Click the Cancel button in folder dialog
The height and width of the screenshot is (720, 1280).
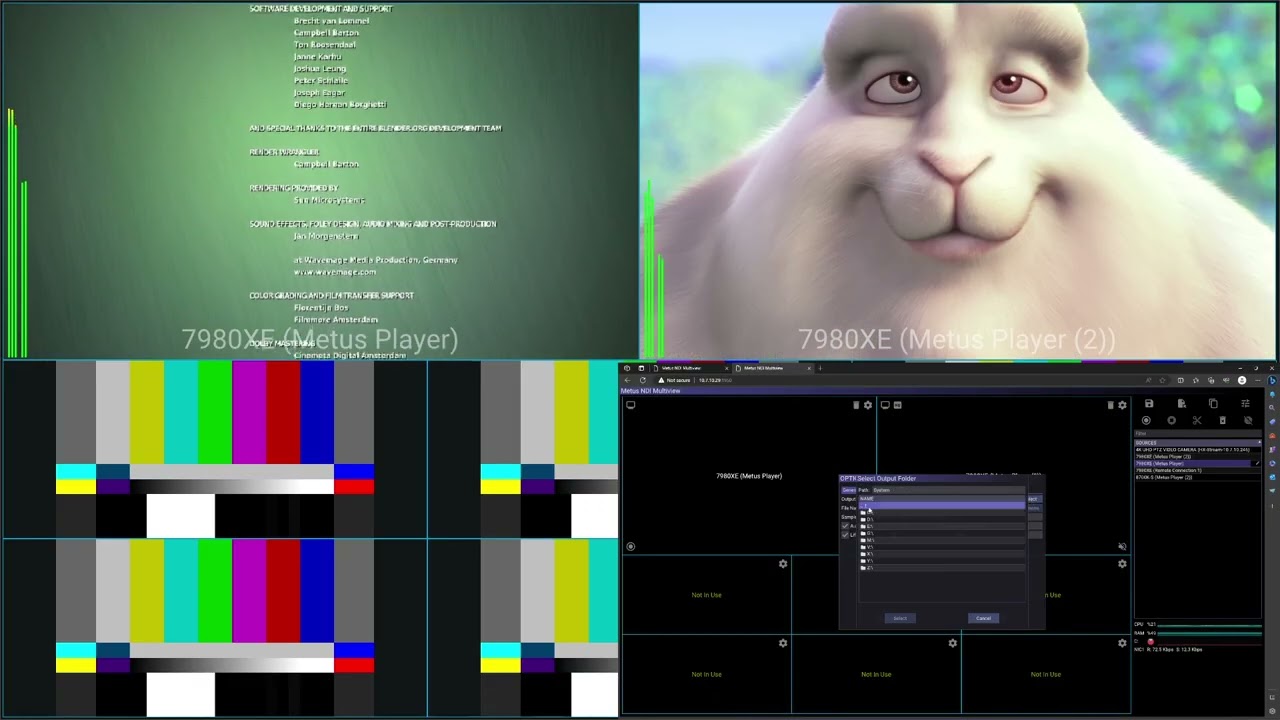983,618
